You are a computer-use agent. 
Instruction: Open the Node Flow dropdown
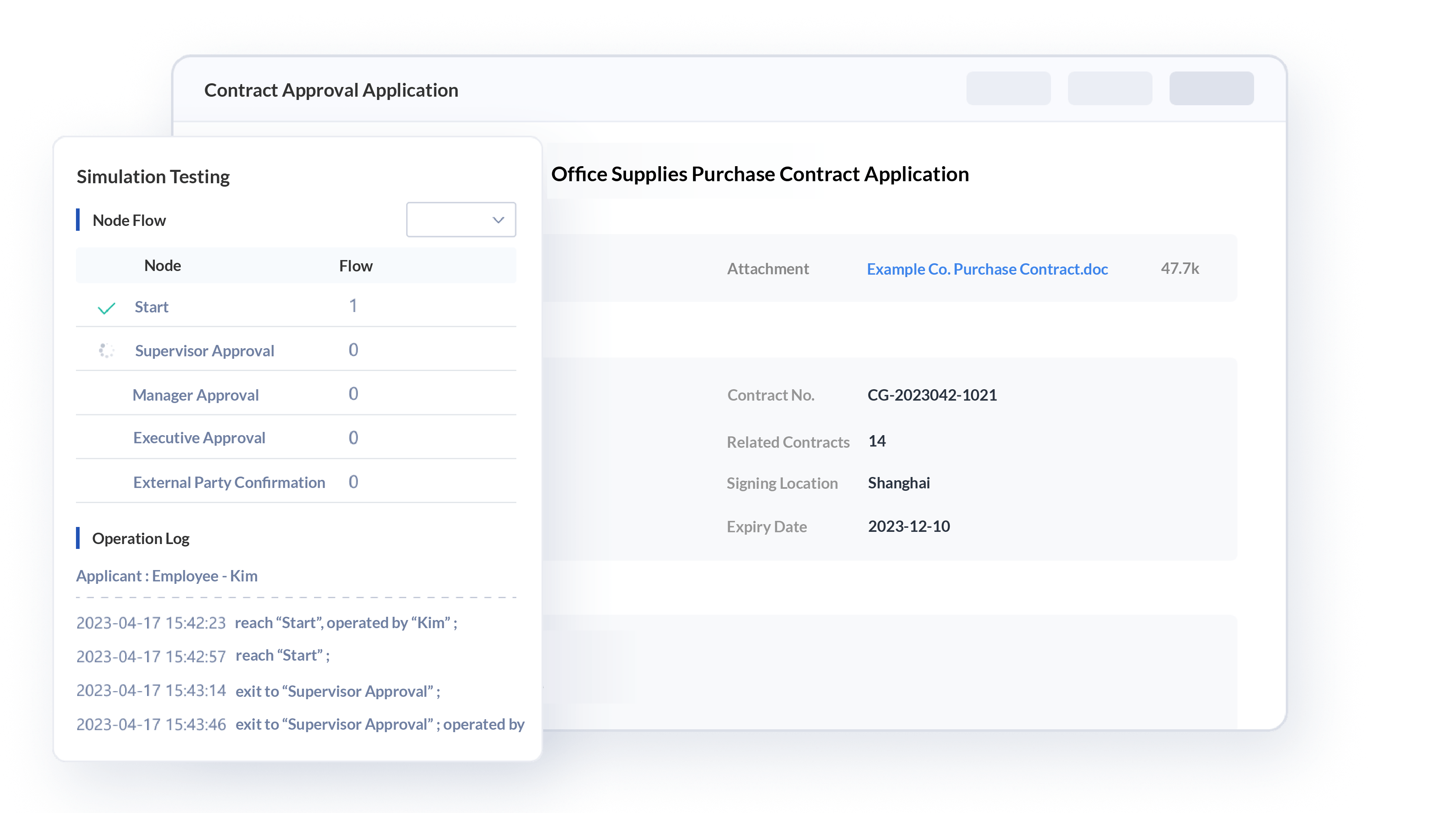[461, 219]
